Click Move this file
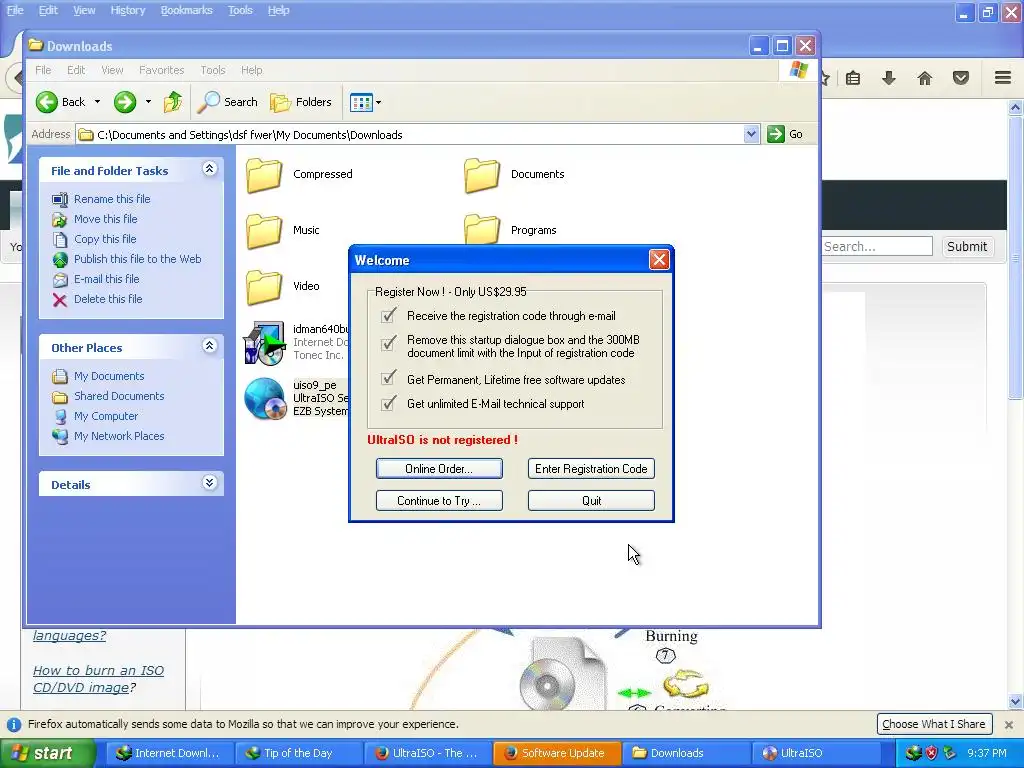 click(x=105, y=219)
